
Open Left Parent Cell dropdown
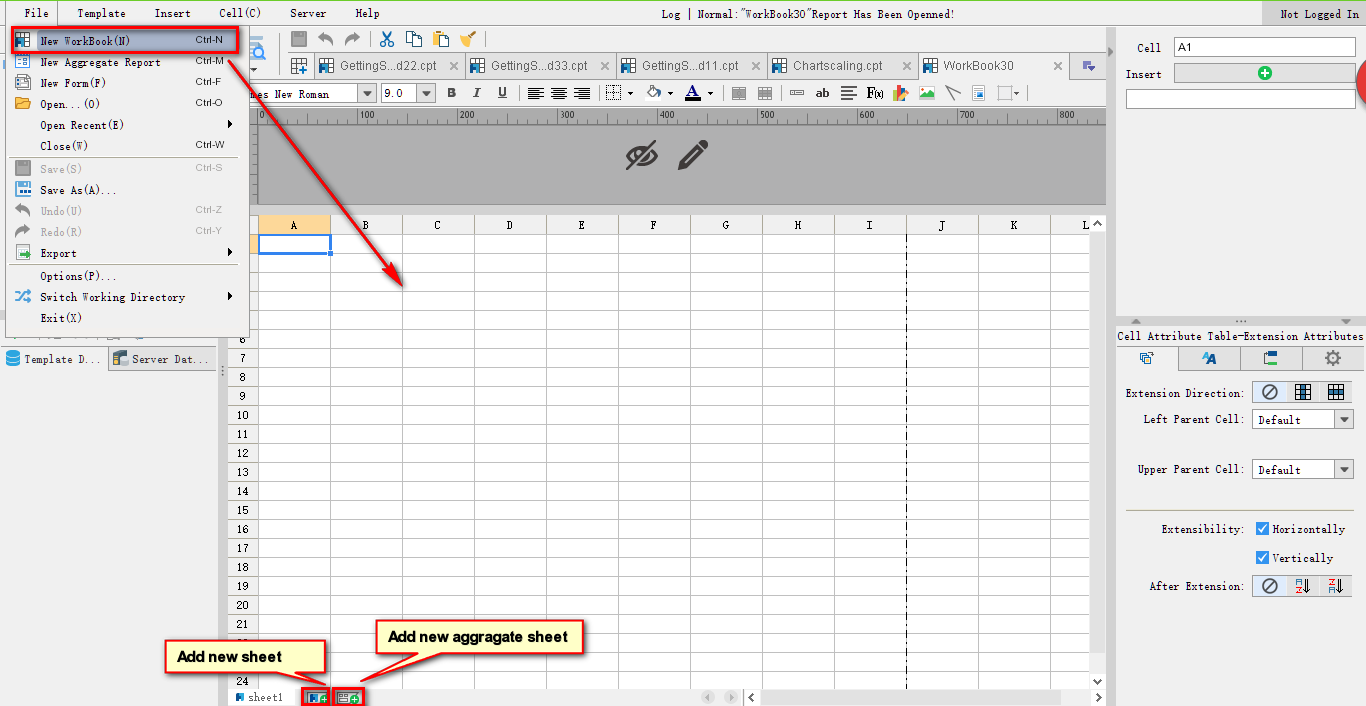1344,420
